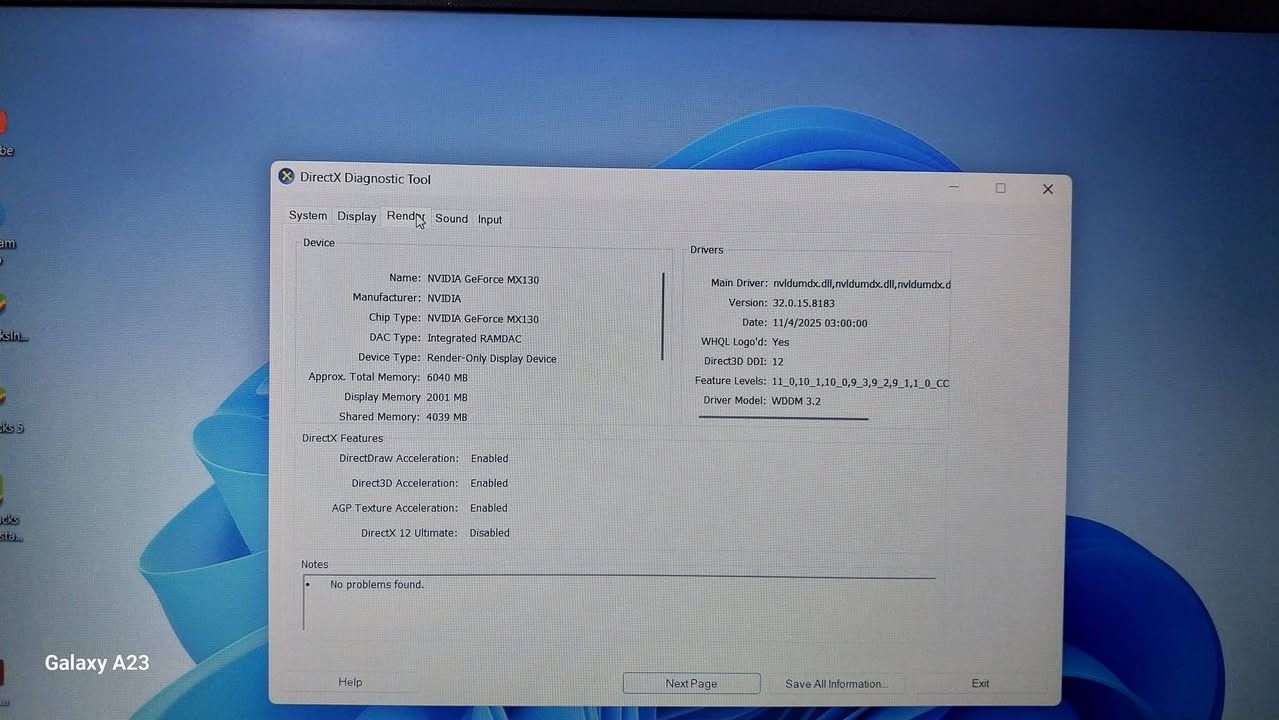This screenshot has width=1279, height=720.
Task: Switch to the Input tab
Action: [490, 220]
